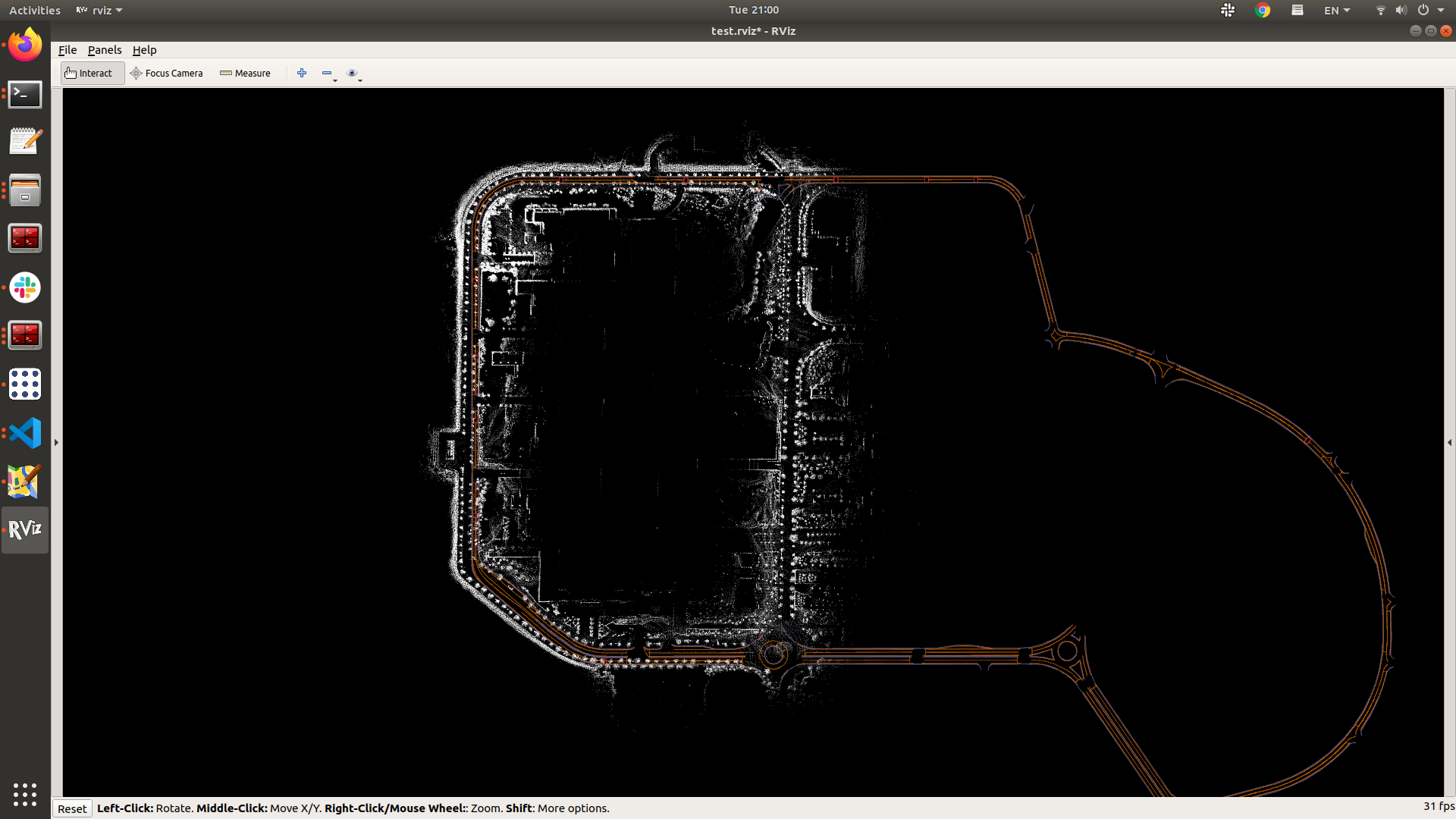Open the Chrome tray indicator
Viewport: 1456px width, 819px height.
(1263, 10)
